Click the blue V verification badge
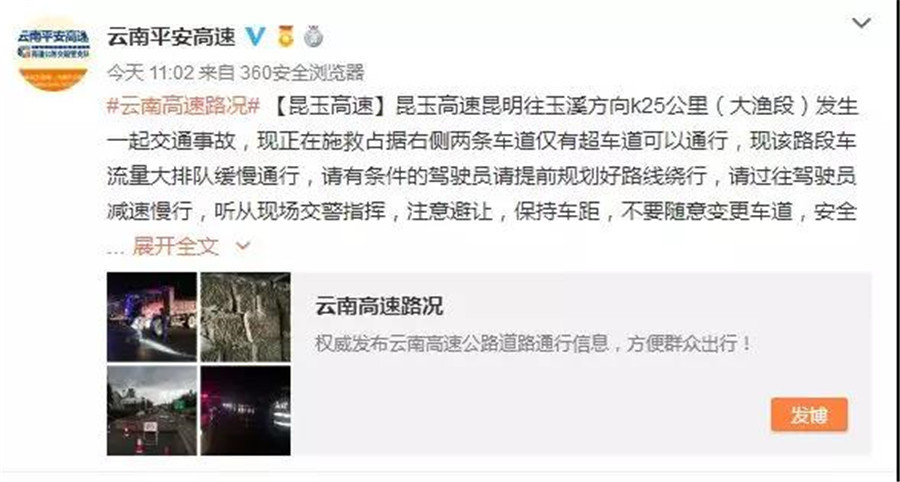This screenshot has height=482, width=900. [x=255, y=37]
